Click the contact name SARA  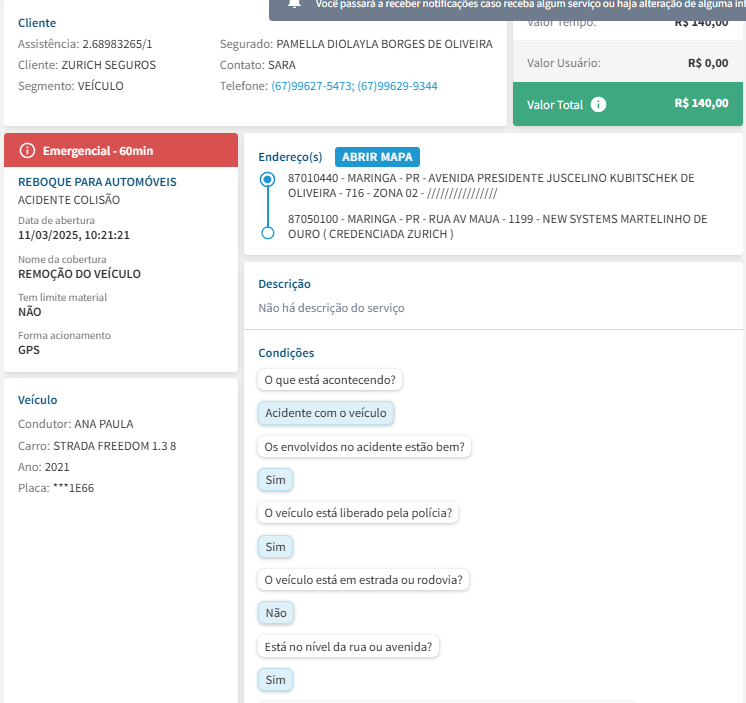tap(282, 65)
